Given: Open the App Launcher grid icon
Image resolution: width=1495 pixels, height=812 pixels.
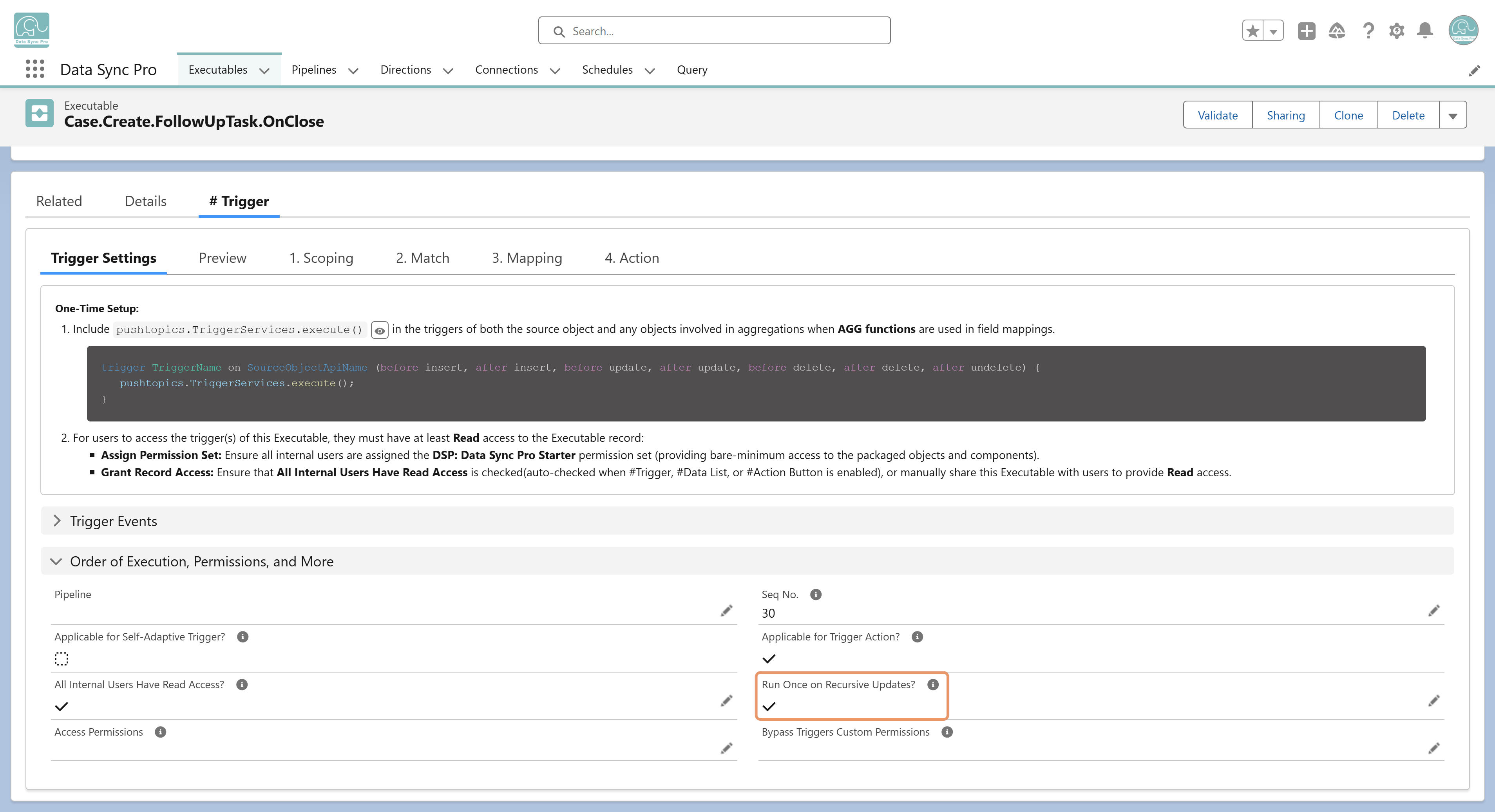Looking at the screenshot, I should click(x=35, y=69).
